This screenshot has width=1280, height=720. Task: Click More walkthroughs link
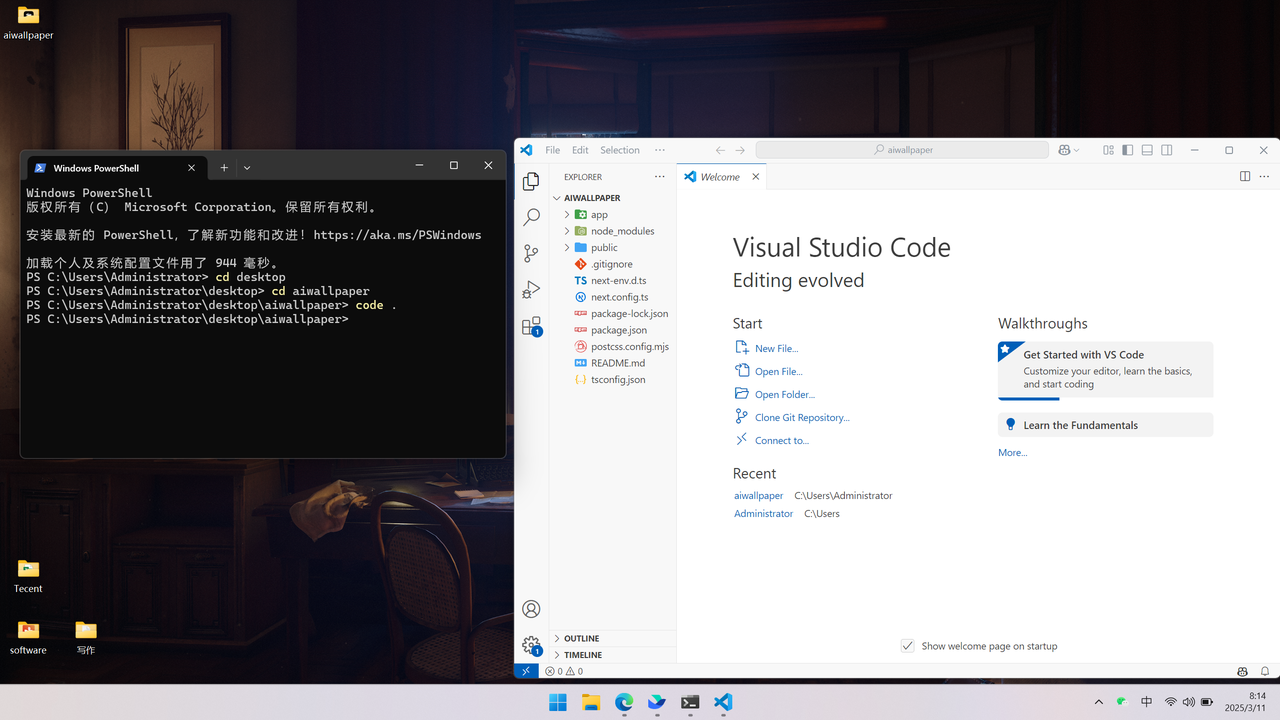pos(1012,452)
